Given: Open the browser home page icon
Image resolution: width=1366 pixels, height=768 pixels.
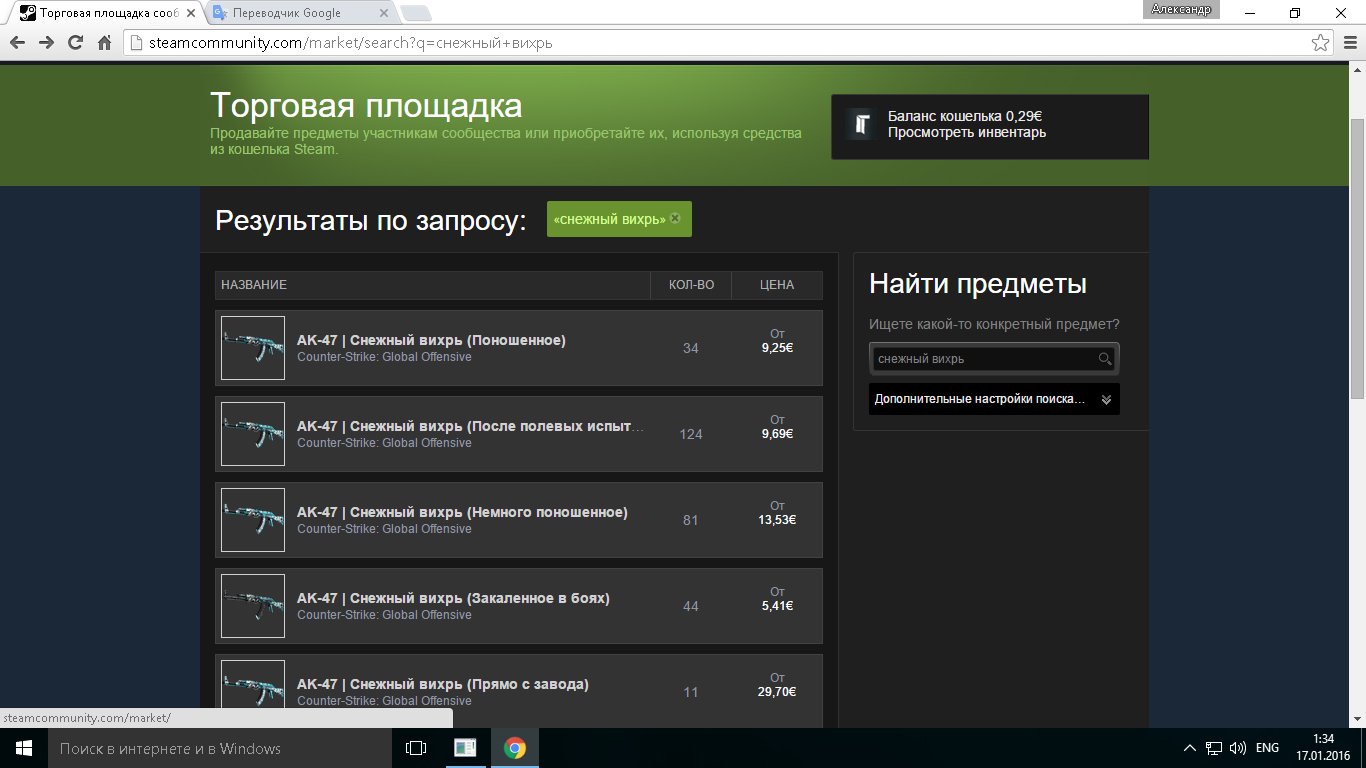Looking at the screenshot, I should coord(104,43).
